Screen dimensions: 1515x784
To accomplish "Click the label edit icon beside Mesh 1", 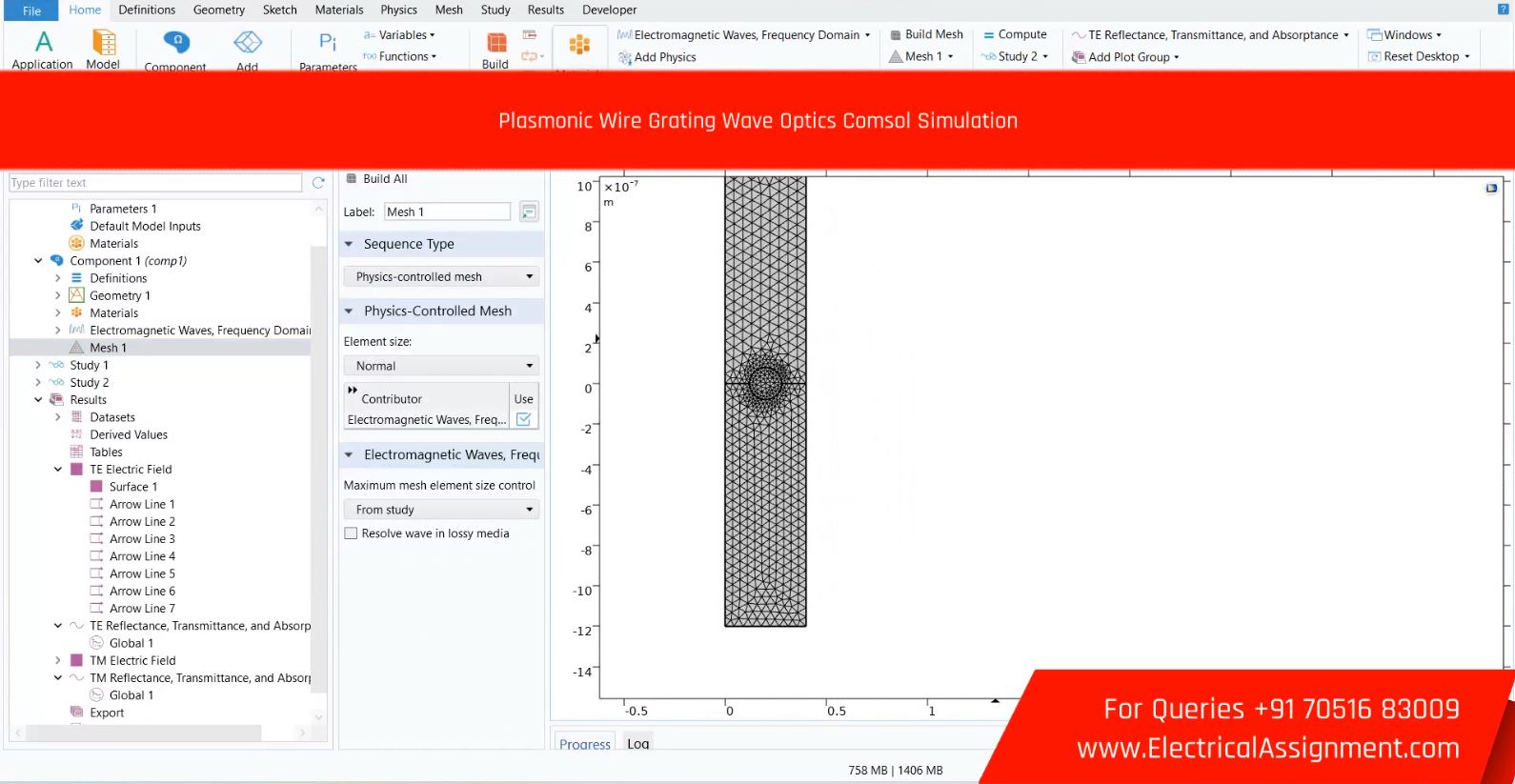I will pyautogui.click(x=529, y=211).
